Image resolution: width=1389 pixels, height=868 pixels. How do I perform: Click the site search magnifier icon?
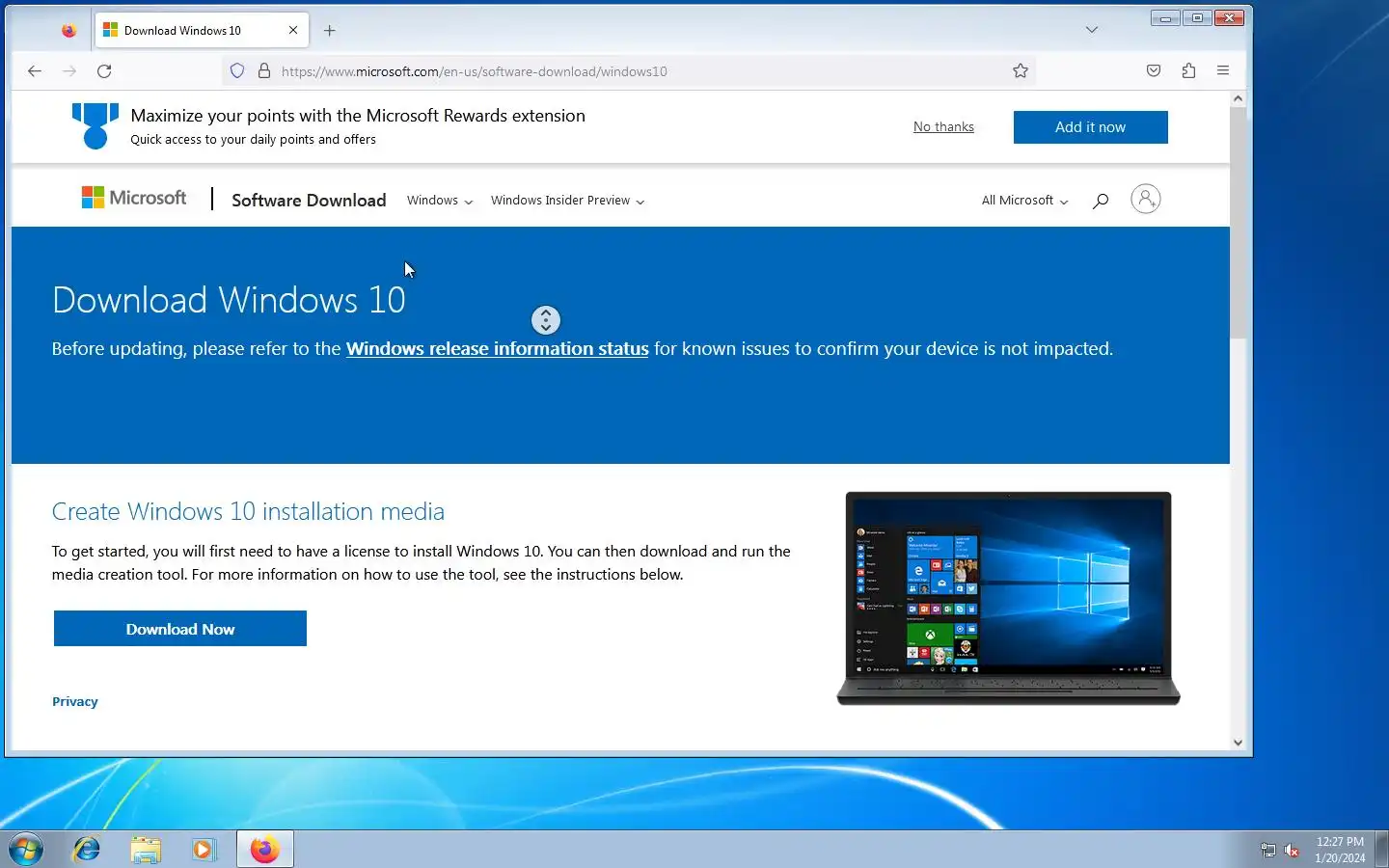(1101, 201)
